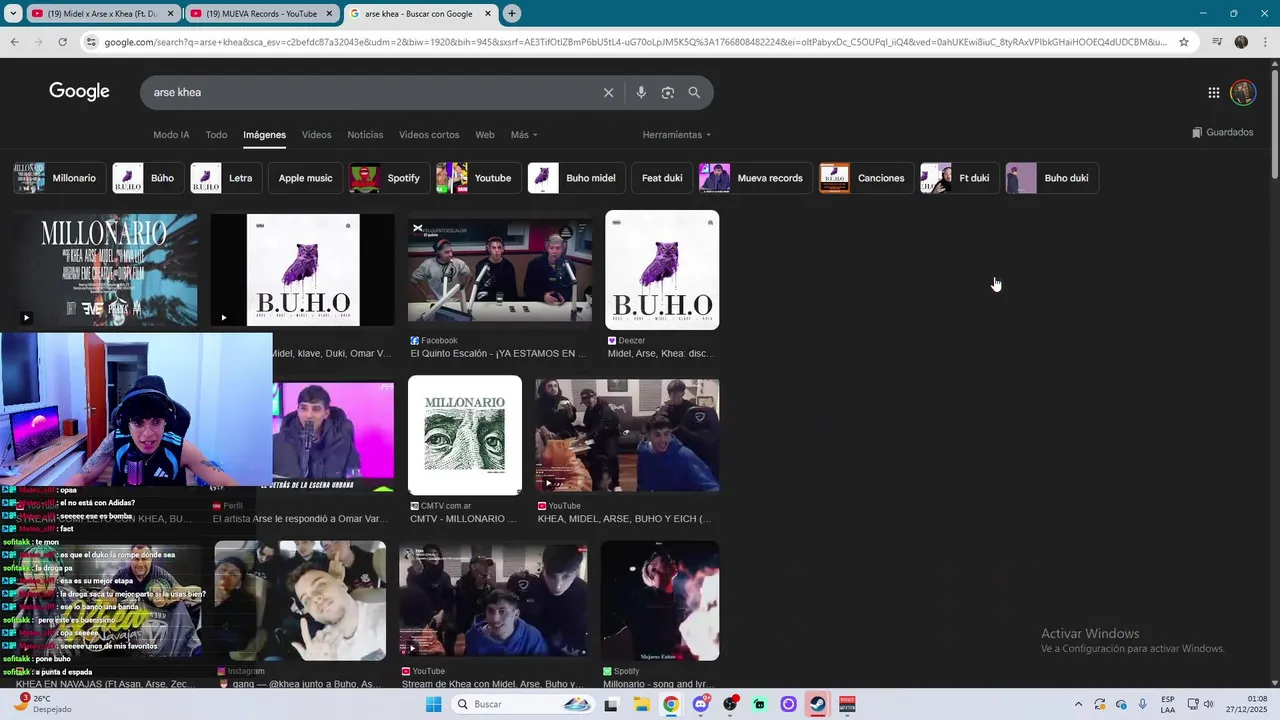Open a new browser tab
Screen dimensions: 1280x720
512,14
